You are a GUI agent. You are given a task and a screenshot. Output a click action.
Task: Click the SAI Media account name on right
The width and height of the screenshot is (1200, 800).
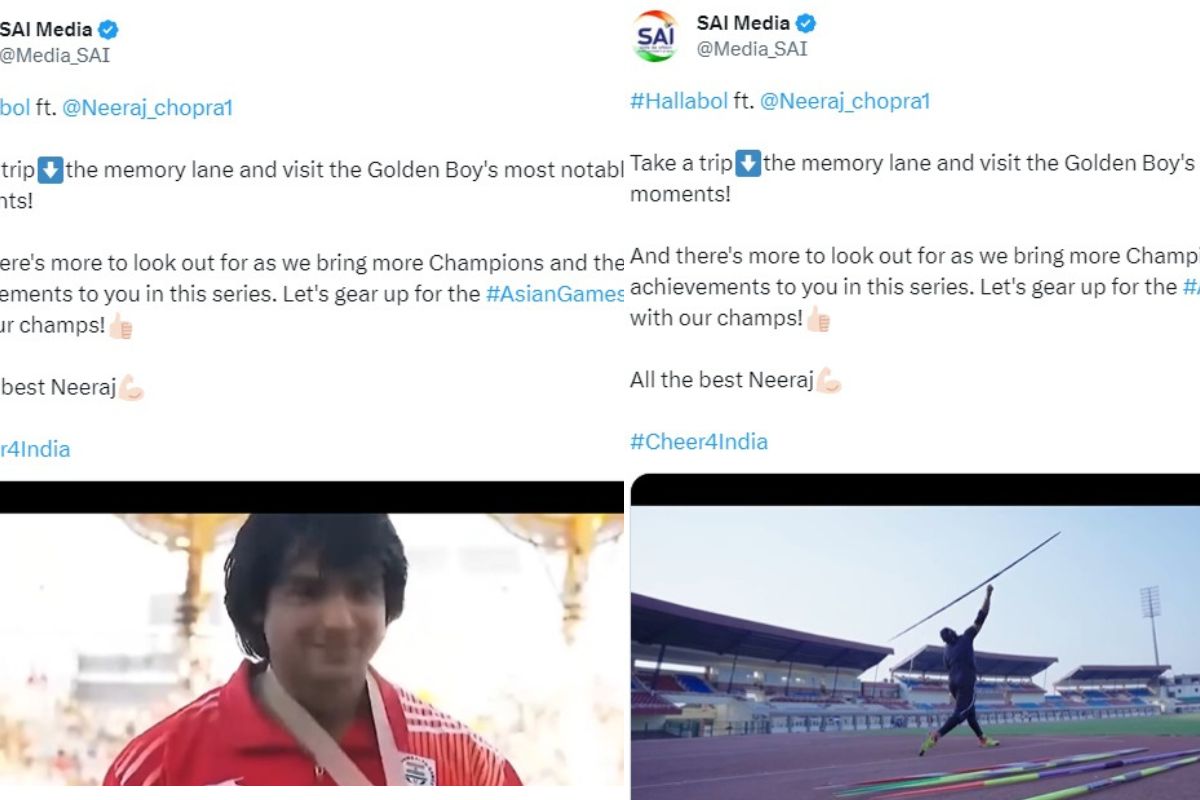[743, 23]
